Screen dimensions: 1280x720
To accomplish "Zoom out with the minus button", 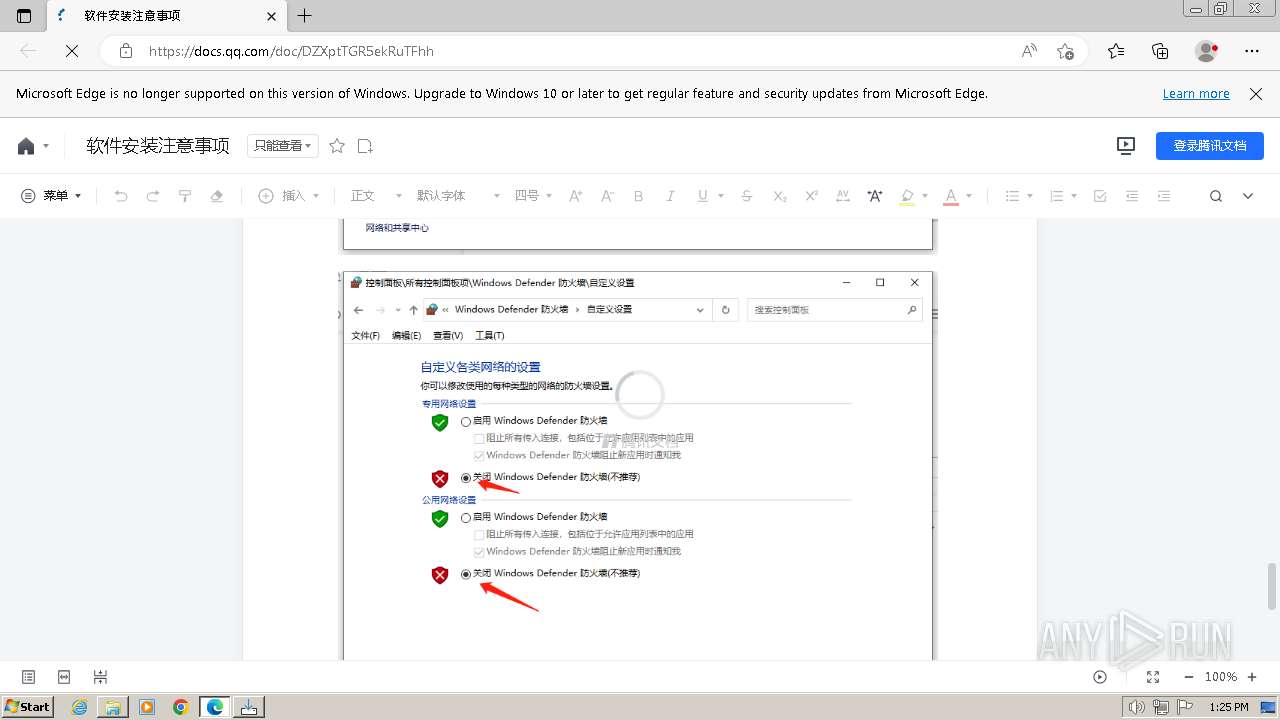I will 1189,677.
